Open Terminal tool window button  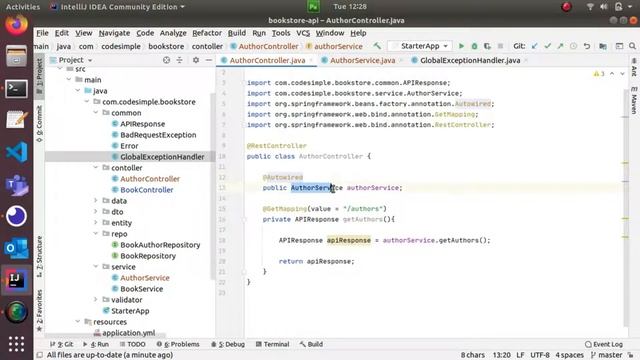click(x=272, y=344)
